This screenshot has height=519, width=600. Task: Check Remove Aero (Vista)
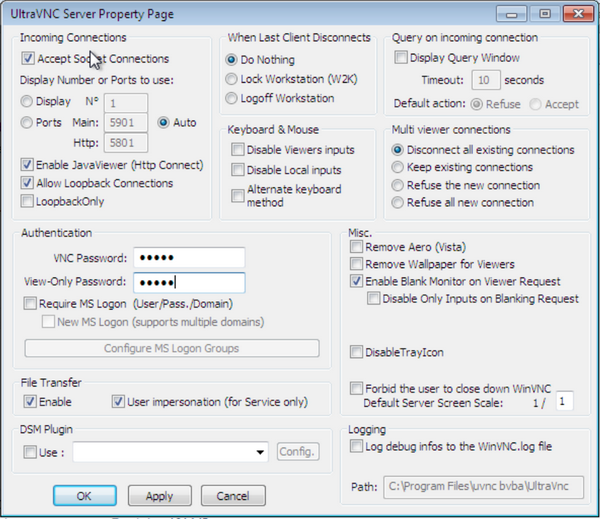[356, 247]
